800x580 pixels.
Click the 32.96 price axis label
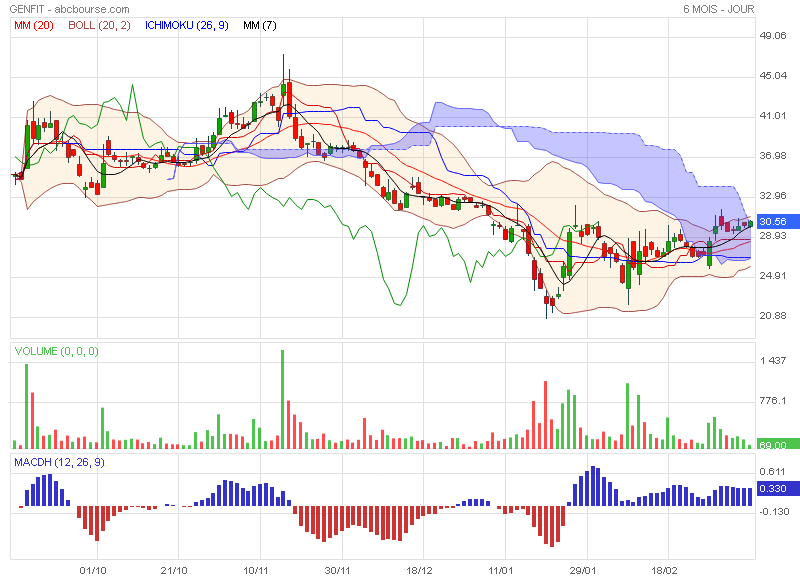click(772, 196)
